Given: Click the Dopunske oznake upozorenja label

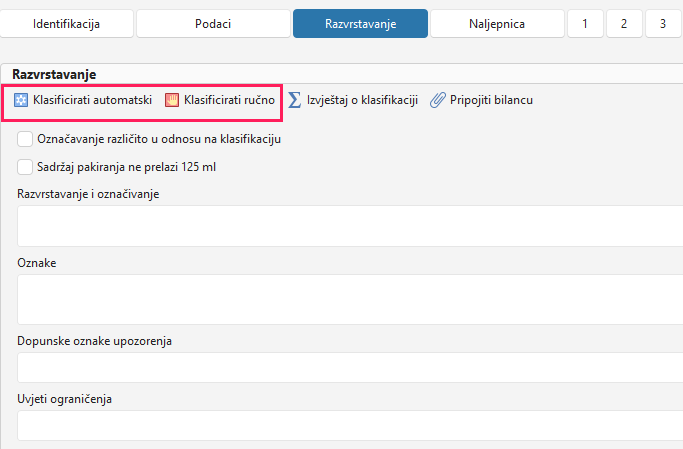Looking at the screenshot, I should click(x=94, y=341).
